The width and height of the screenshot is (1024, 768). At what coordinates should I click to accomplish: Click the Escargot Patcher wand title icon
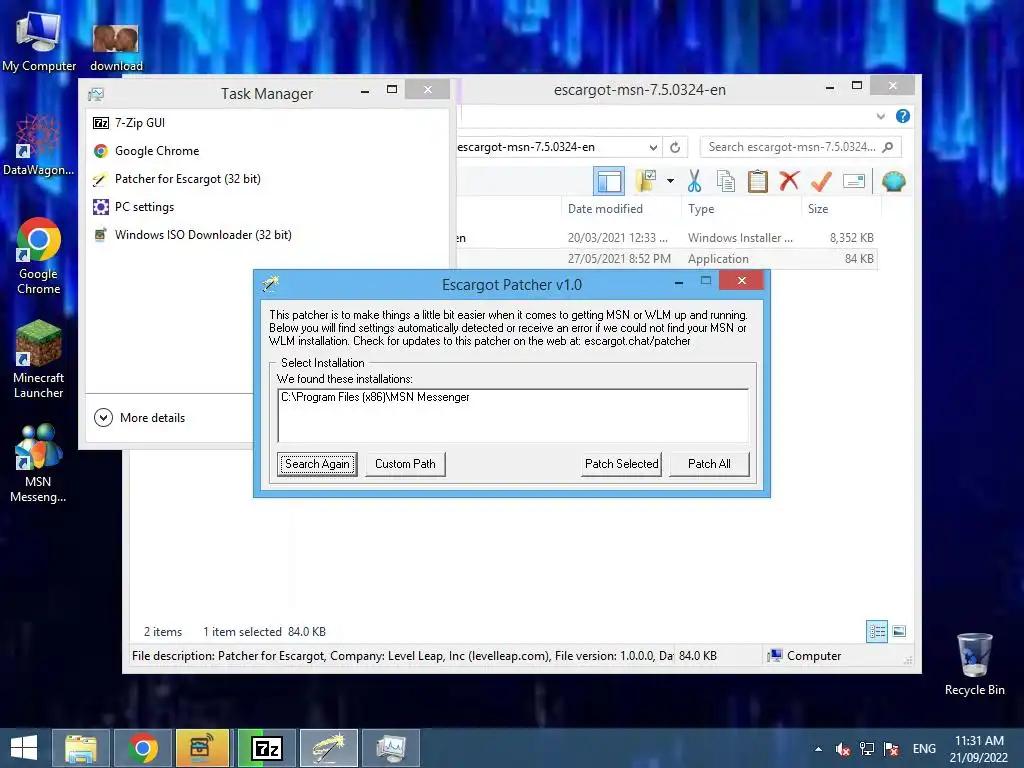270,283
